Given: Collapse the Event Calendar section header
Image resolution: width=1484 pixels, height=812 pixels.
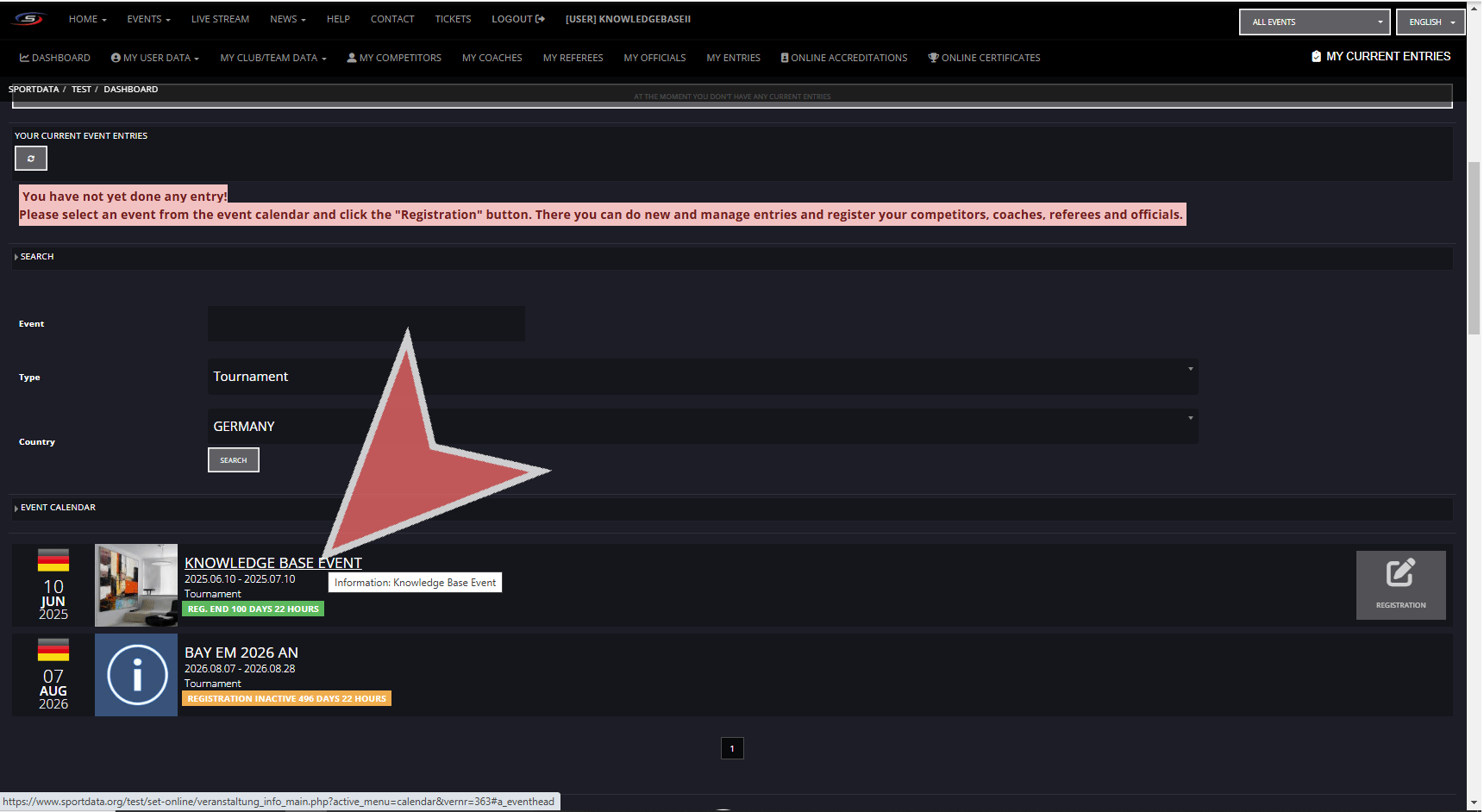Looking at the screenshot, I should coord(58,508).
